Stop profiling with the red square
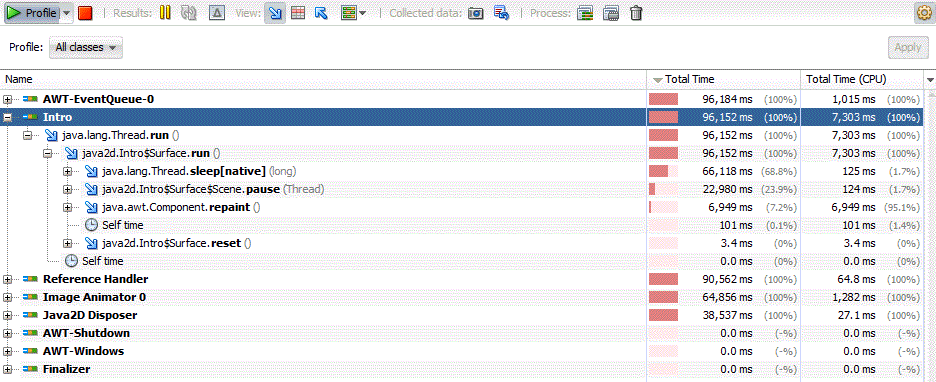 85,13
